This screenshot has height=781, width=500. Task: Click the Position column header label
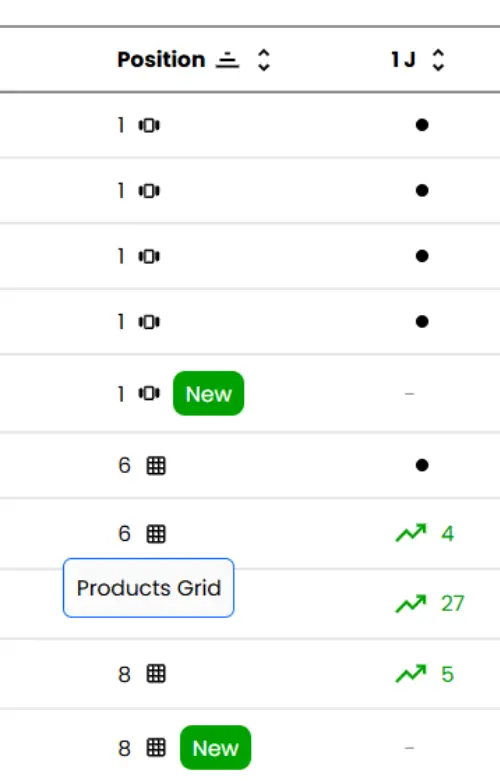tap(161, 60)
